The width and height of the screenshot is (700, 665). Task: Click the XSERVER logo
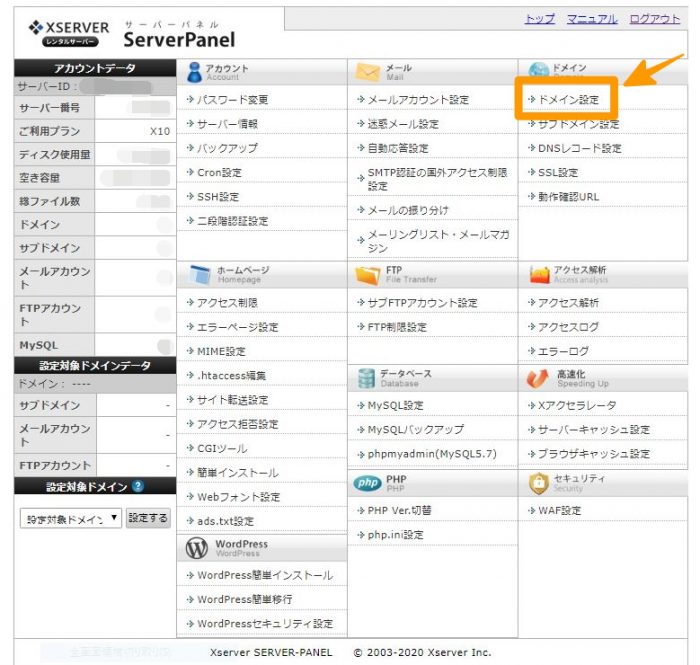[x=69, y=33]
